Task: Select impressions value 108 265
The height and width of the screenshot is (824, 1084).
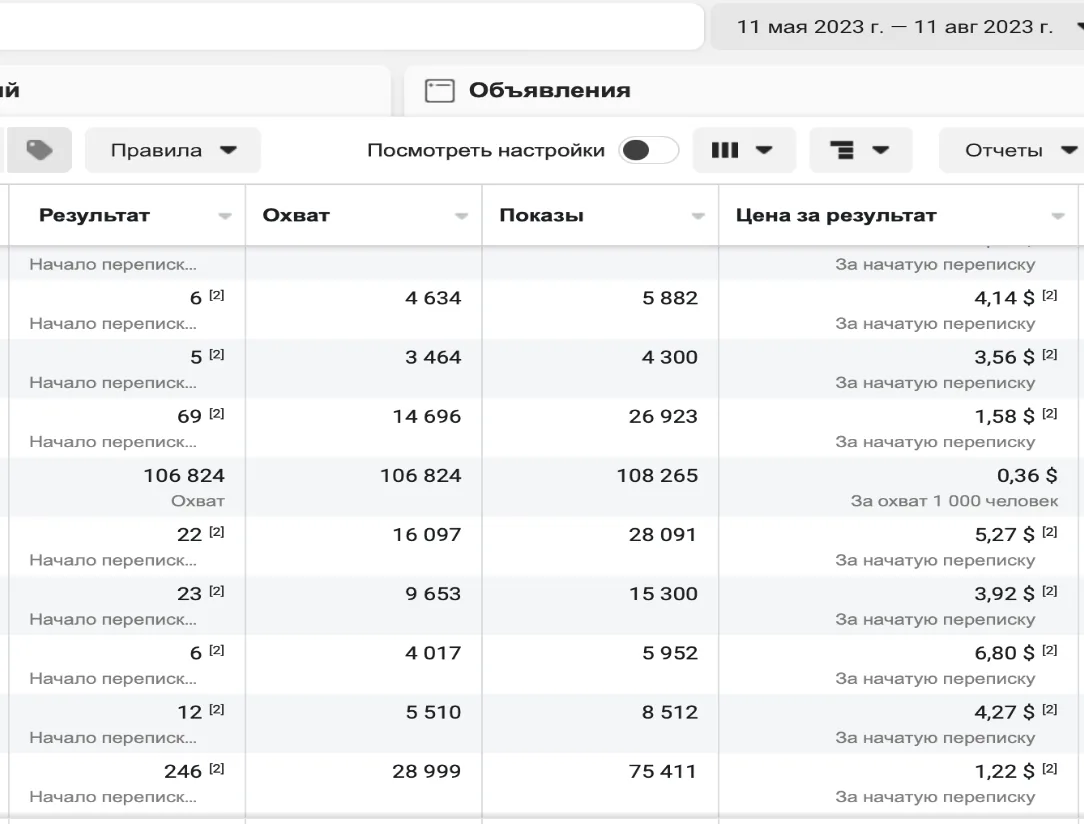Action: point(657,476)
